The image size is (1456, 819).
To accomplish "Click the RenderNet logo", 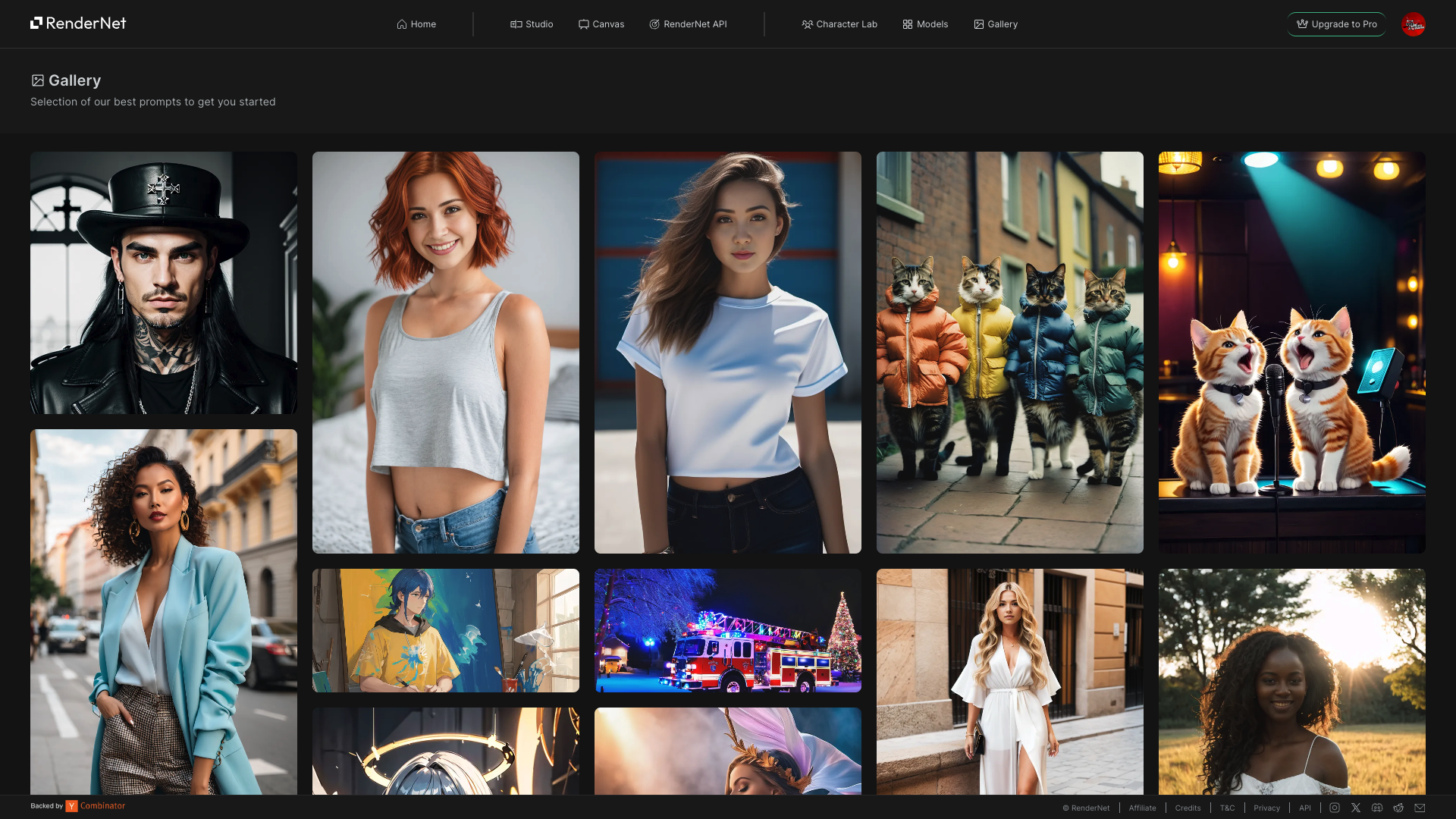I will coord(78,24).
